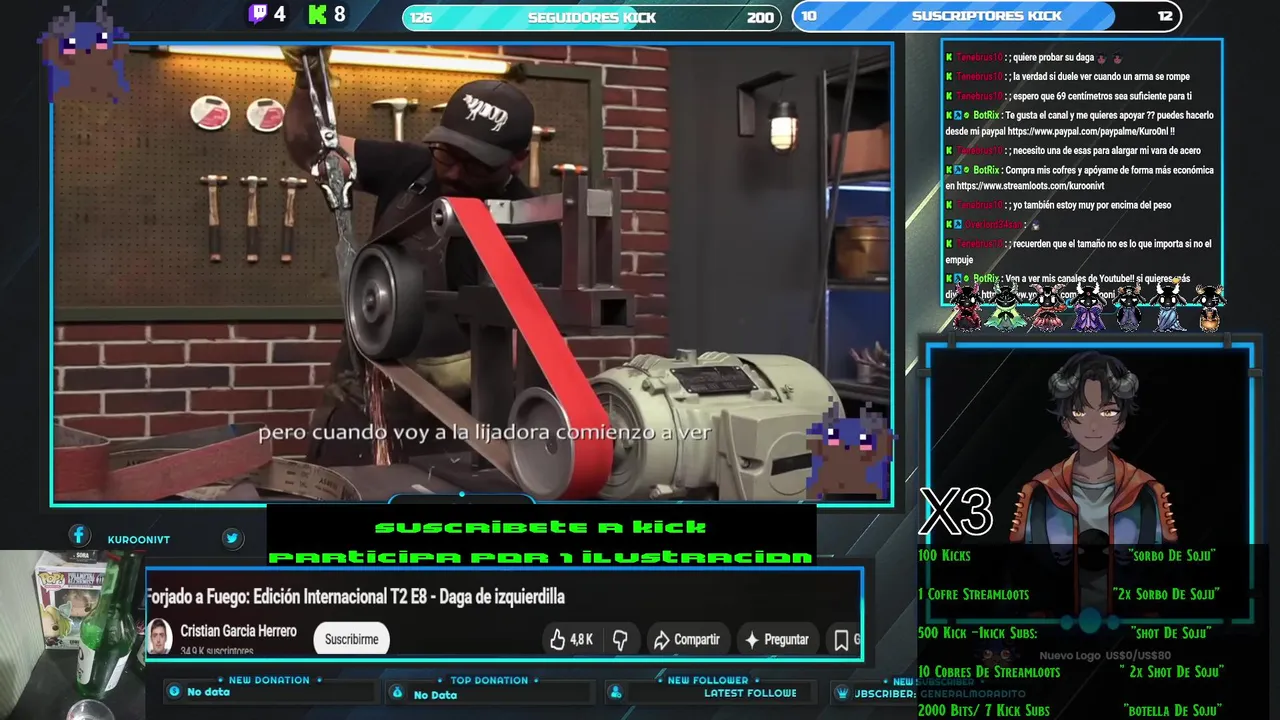Image resolution: width=1280 pixels, height=720 pixels.
Task: Click the follower goal number 200
Action: tap(760, 17)
